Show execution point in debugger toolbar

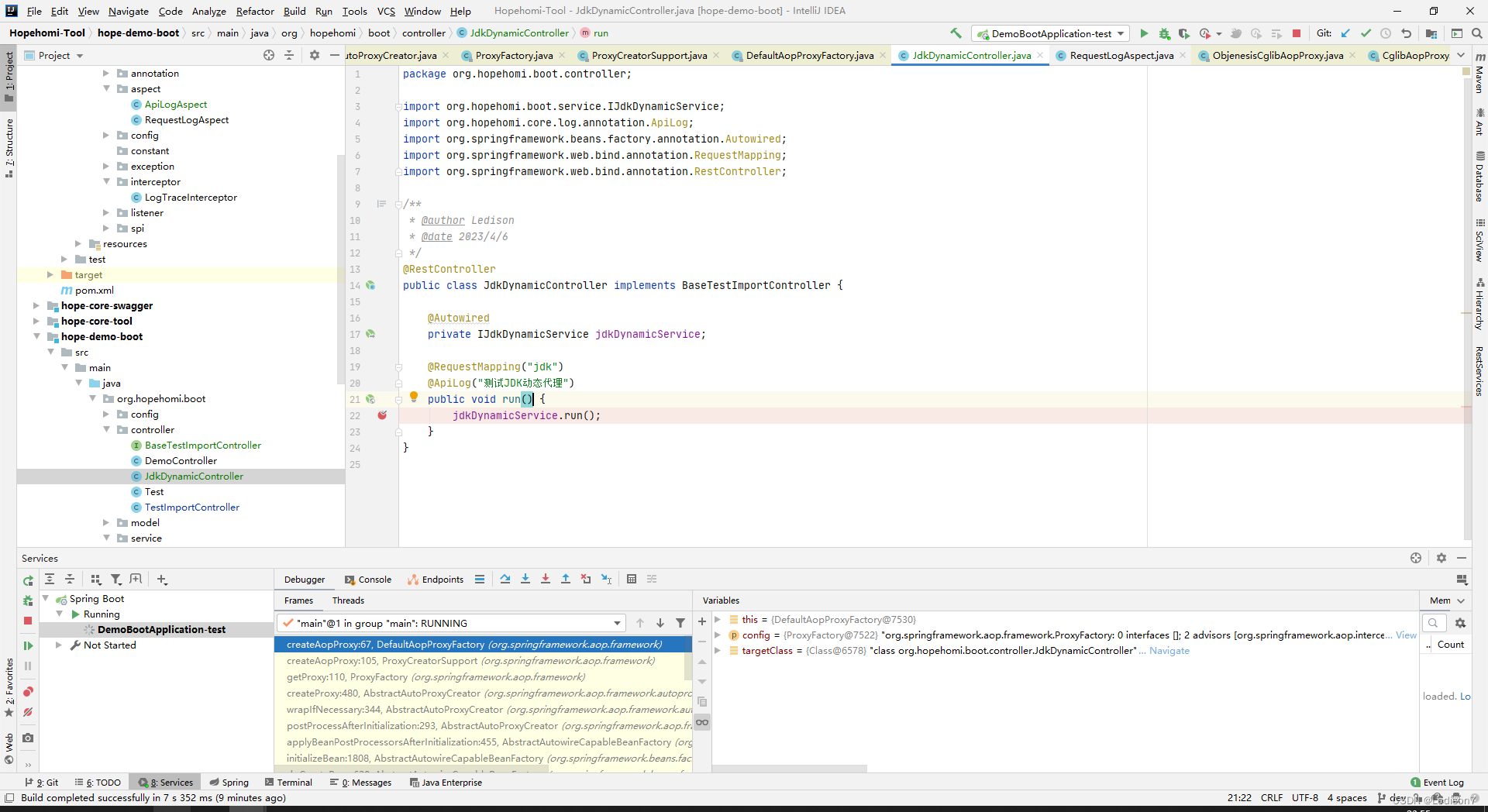(480, 579)
